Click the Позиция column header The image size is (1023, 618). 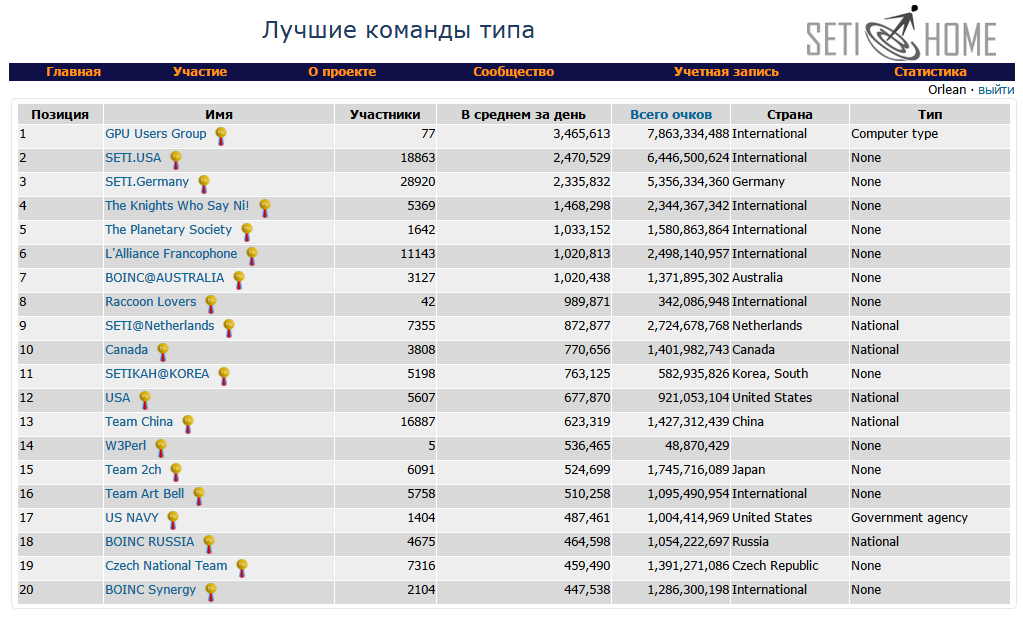coord(60,115)
